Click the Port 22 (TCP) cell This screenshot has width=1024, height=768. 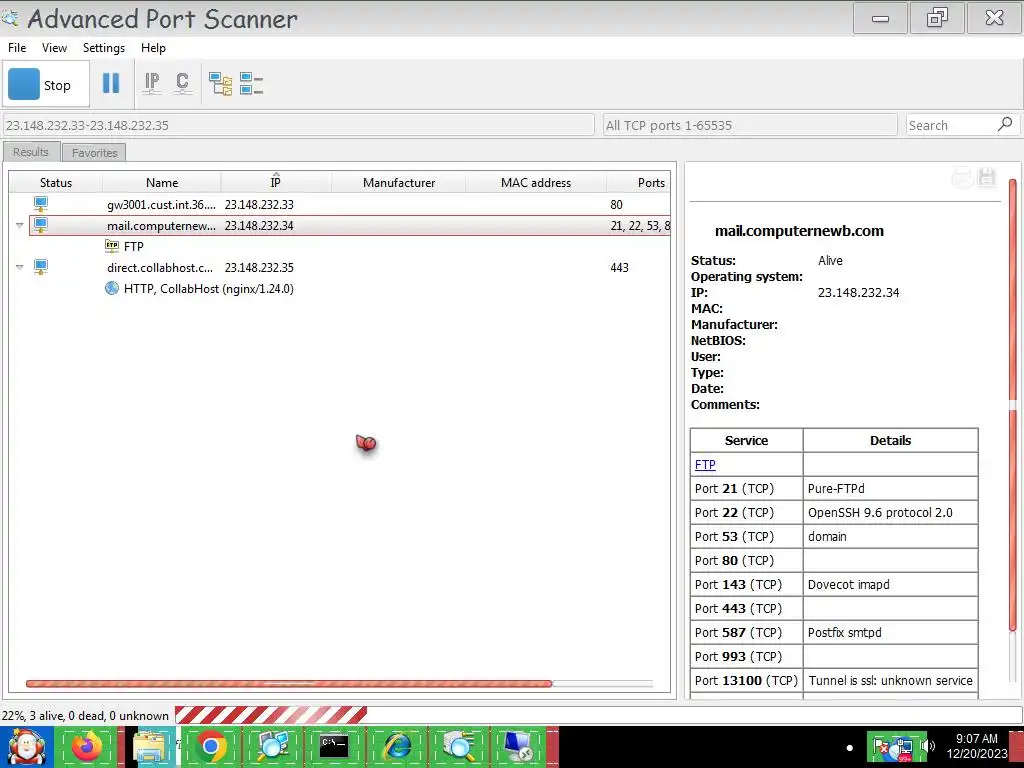point(746,512)
